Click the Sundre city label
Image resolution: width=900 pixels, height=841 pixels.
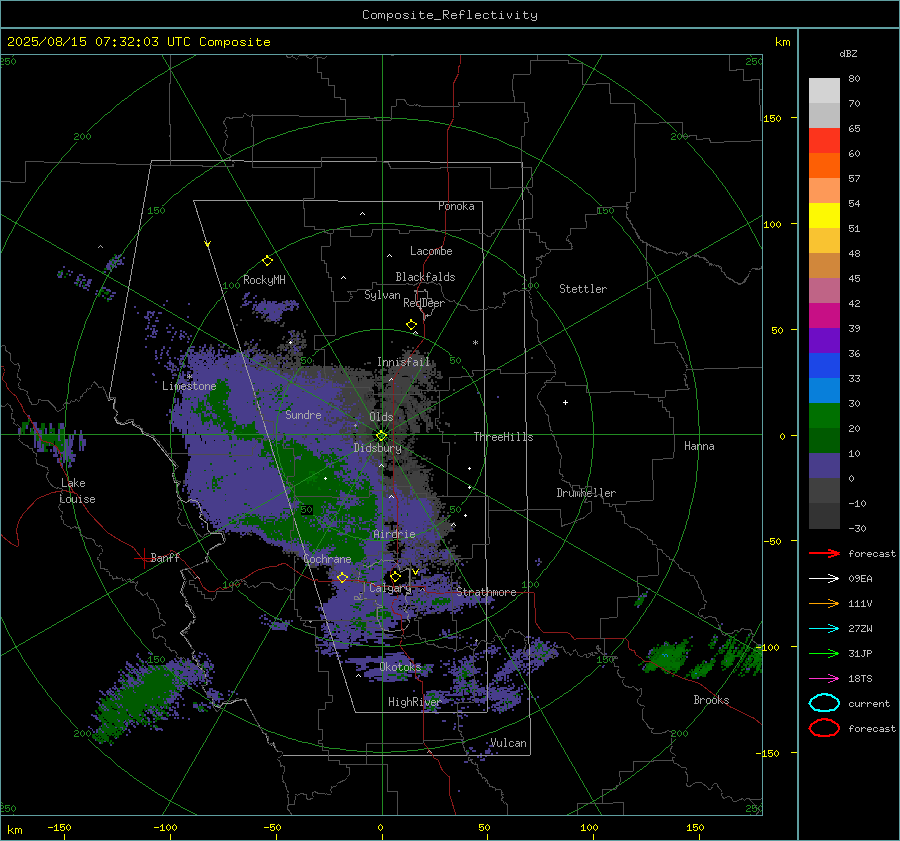[x=303, y=414]
